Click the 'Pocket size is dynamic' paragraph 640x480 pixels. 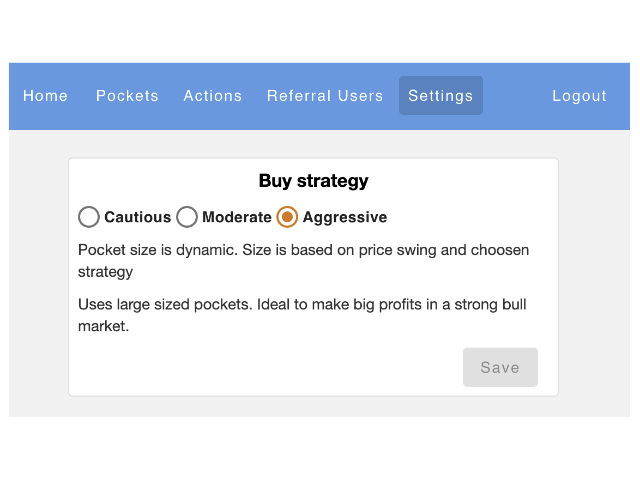coord(304,261)
